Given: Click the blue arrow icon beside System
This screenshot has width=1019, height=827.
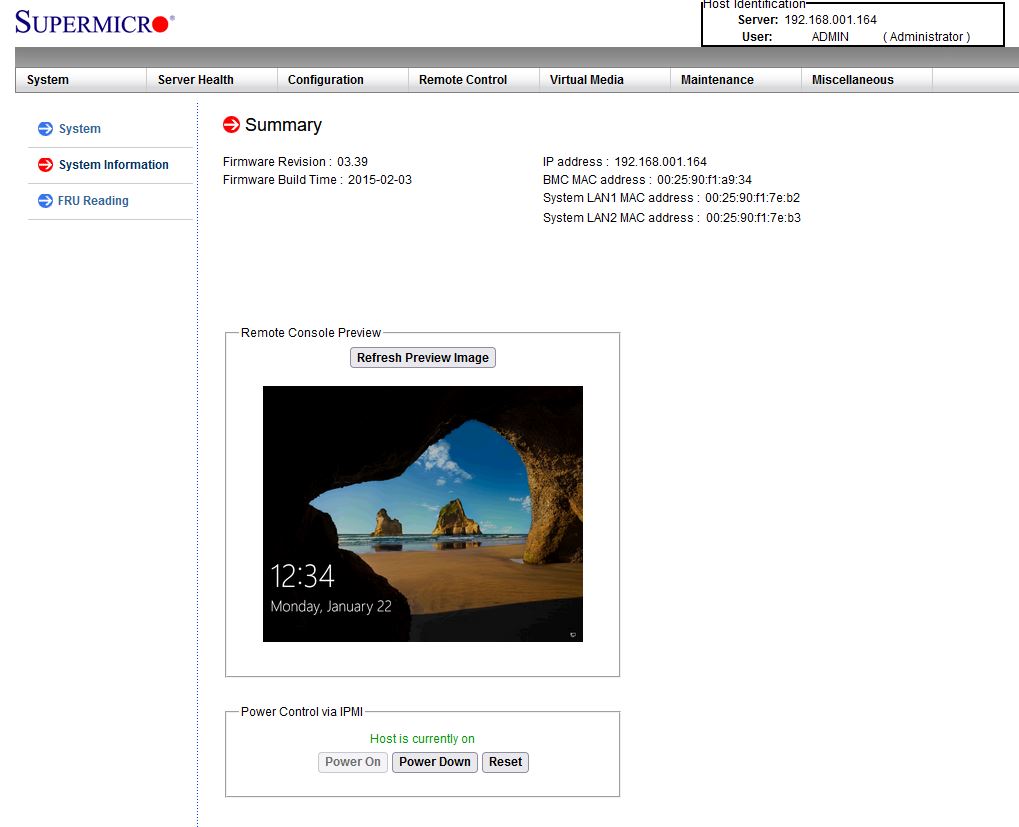Looking at the screenshot, I should [x=45, y=129].
